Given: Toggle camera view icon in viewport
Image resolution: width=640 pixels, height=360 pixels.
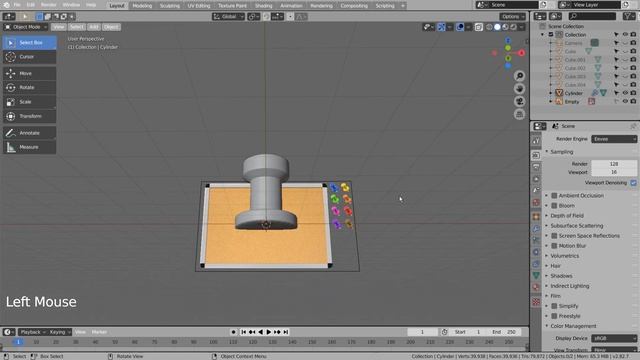Looking at the screenshot, I should [519, 101].
